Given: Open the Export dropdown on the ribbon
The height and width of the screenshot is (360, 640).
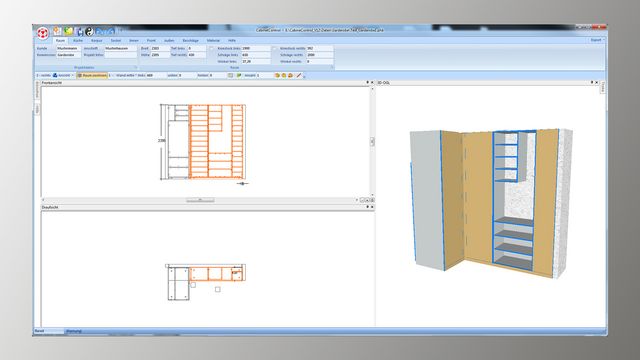Looking at the screenshot, I should (597, 40).
